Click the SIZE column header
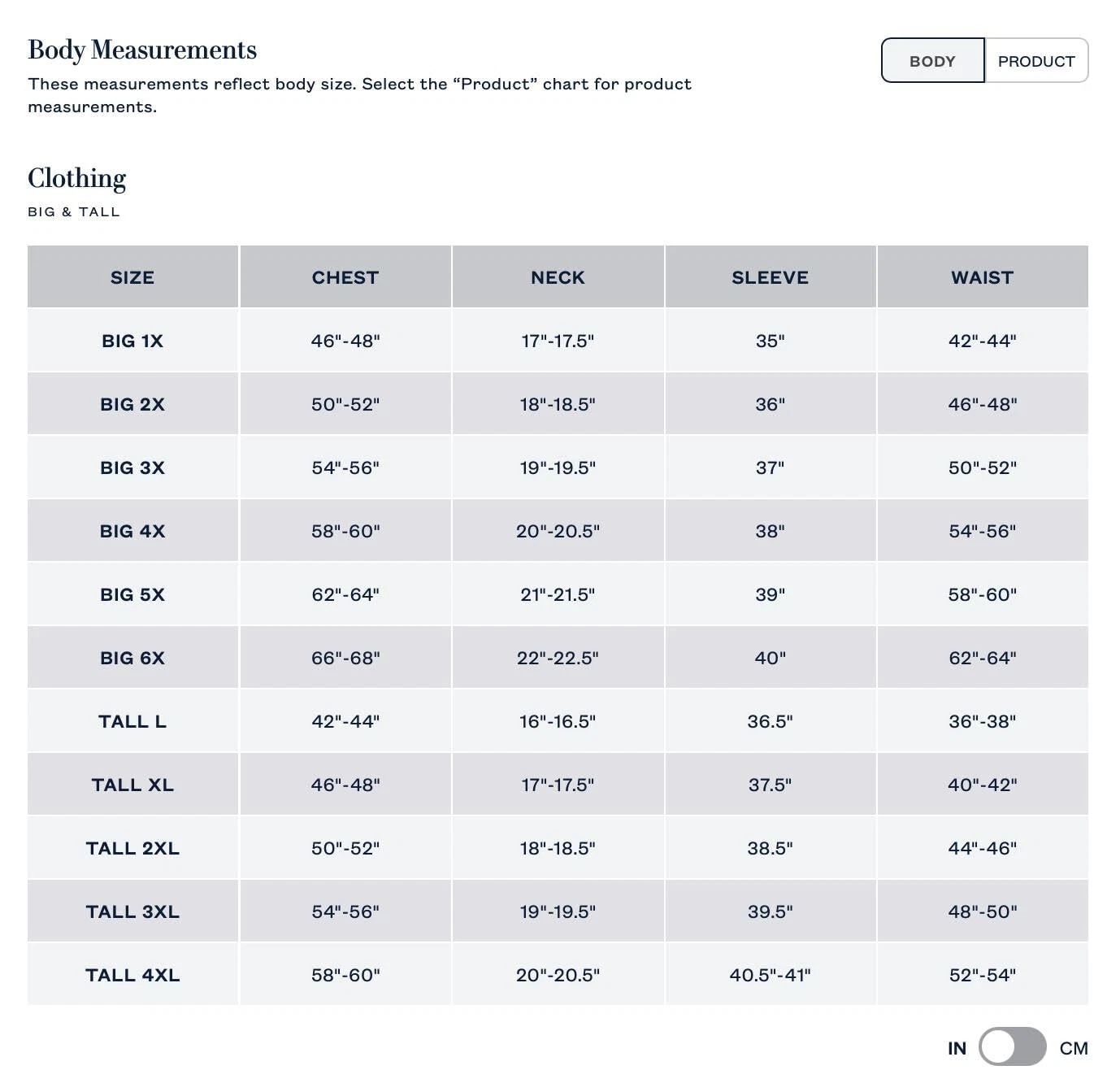The height and width of the screenshot is (1083, 1120). pos(132,277)
